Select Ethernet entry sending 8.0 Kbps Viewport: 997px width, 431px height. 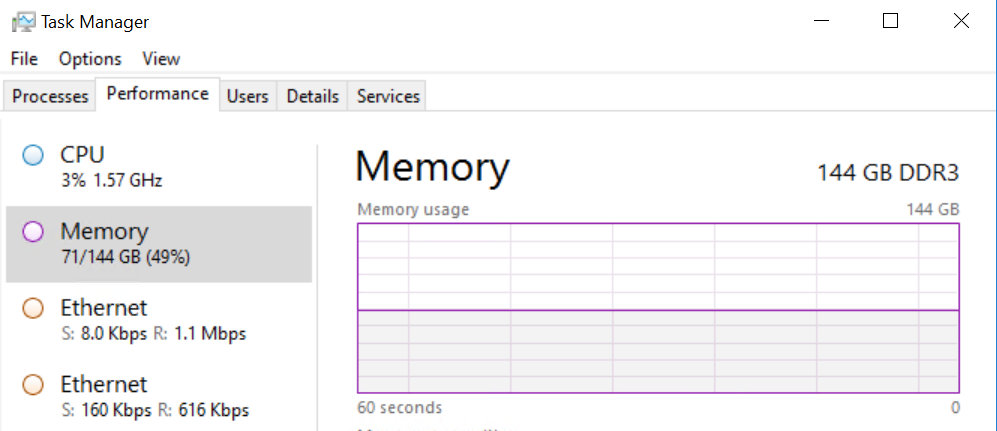click(160, 320)
